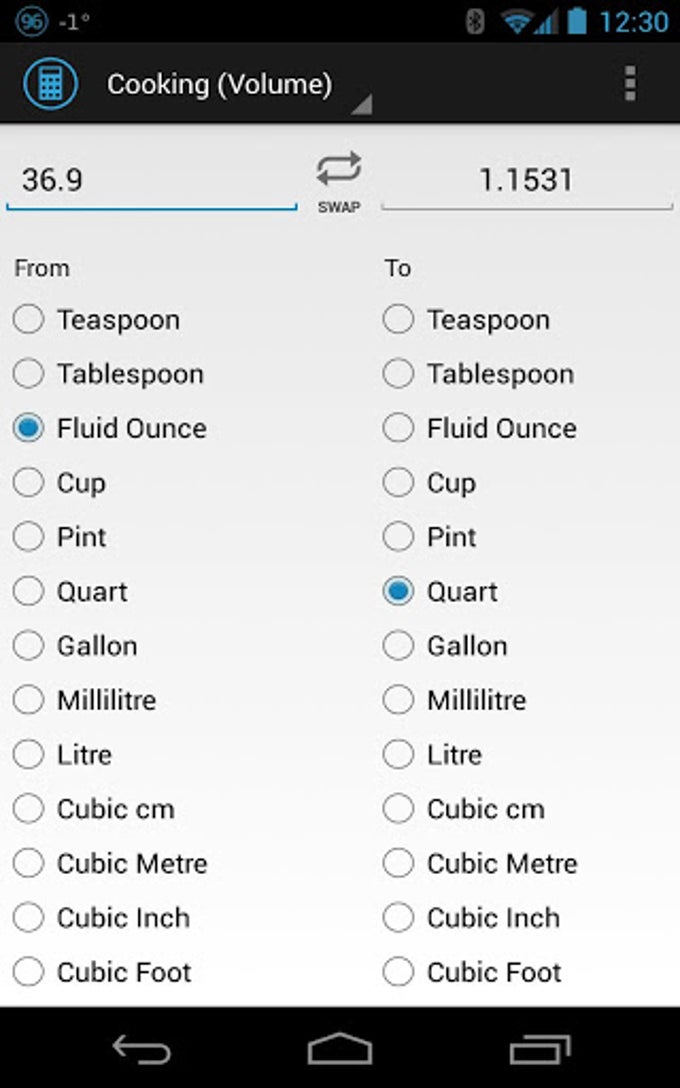Screen dimensions: 680x1088
Task: Tap the Bluetooth status bar icon
Action: pyautogui.click(x=475, y=22)
